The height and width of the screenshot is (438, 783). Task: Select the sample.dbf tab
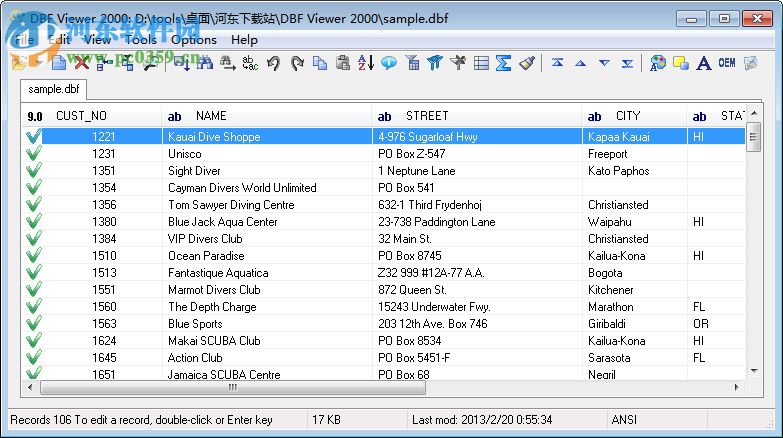(53, 89)
